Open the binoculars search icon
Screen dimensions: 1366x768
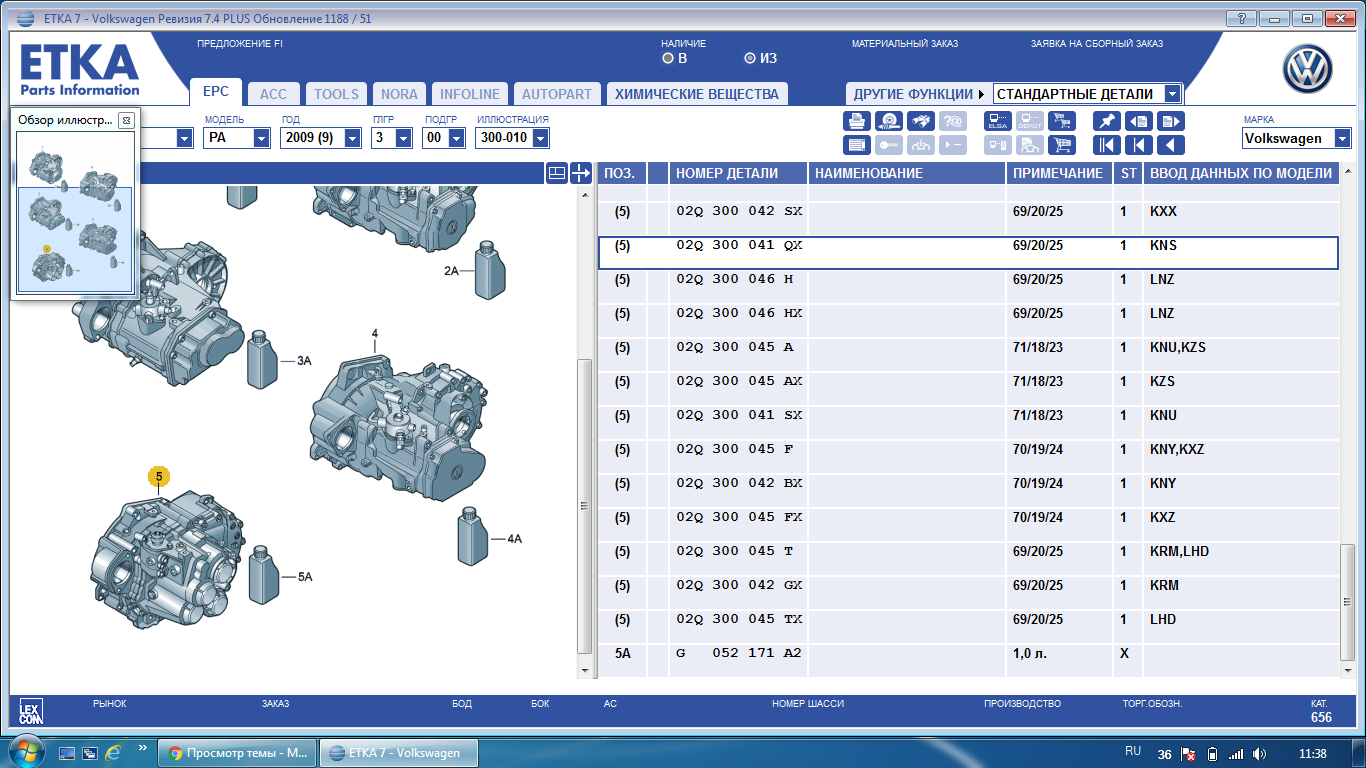921,121
